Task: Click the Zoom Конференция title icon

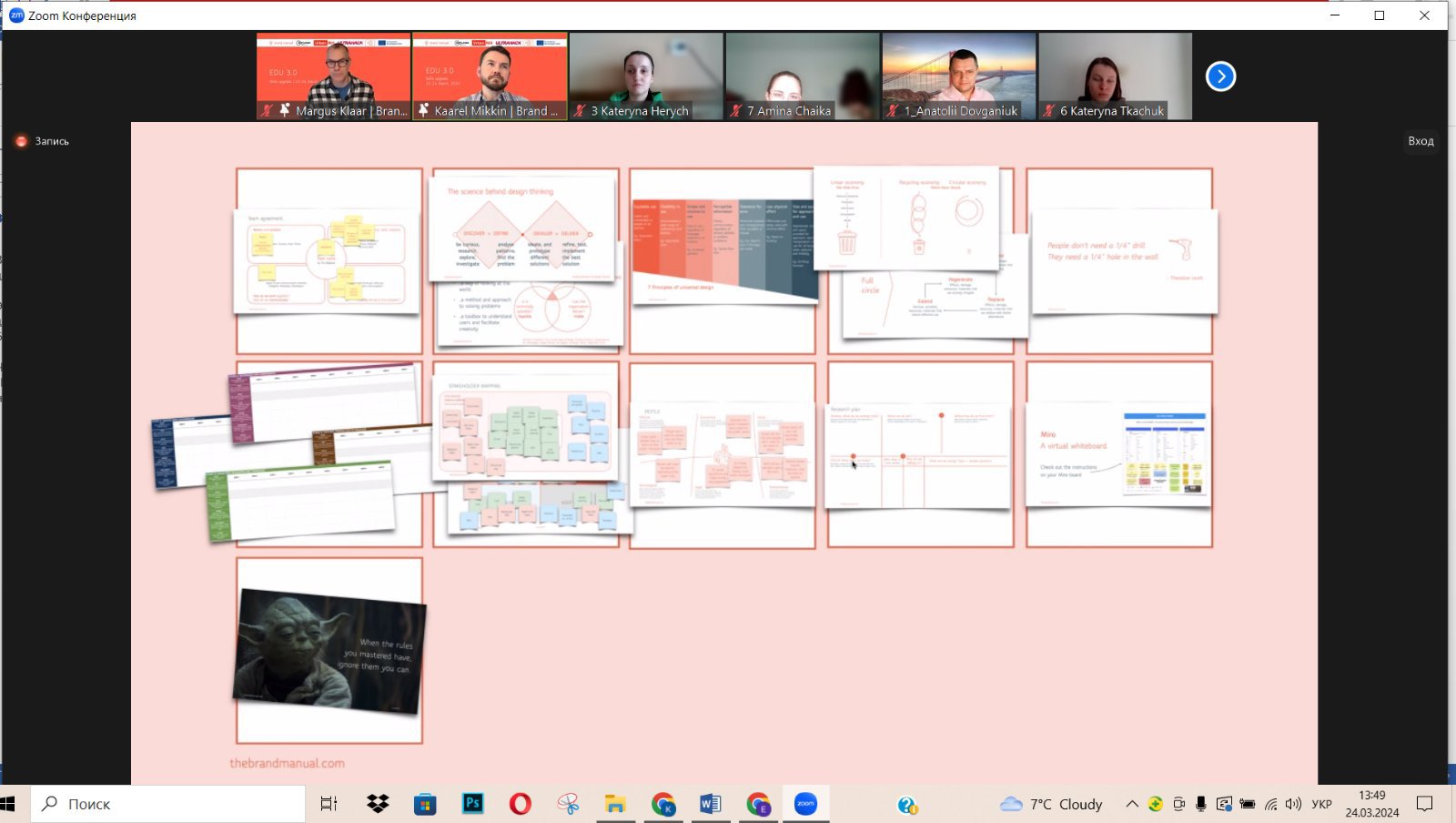Action: (x=15, y=15)
